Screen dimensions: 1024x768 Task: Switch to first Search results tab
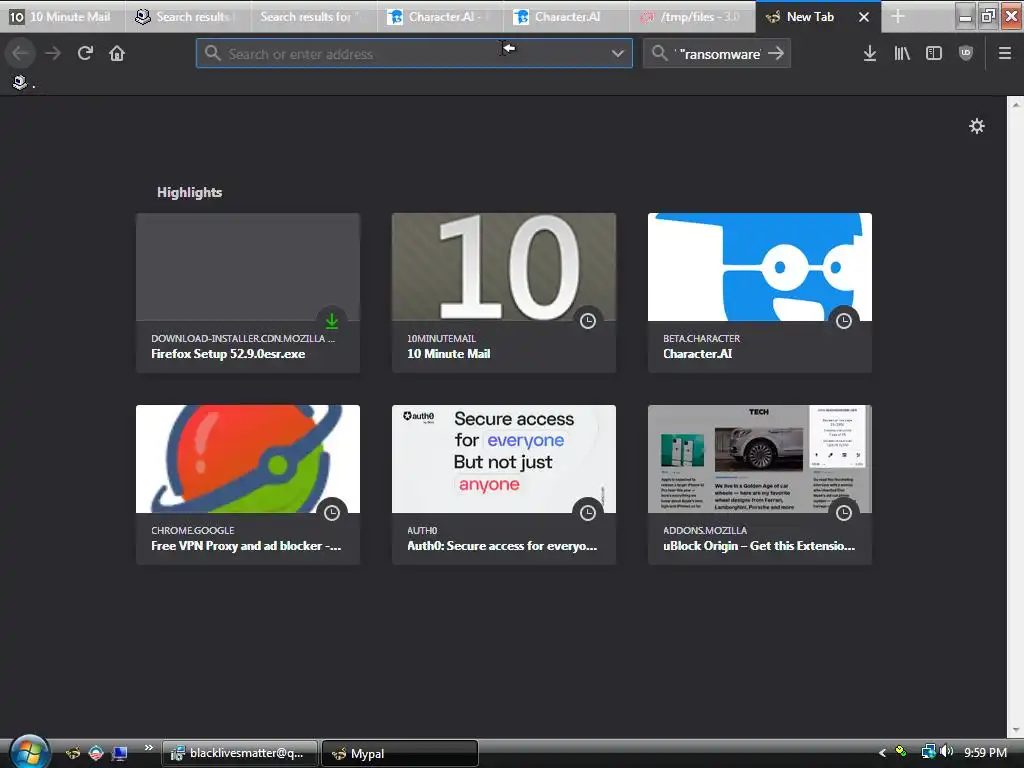tap(188, 17)
